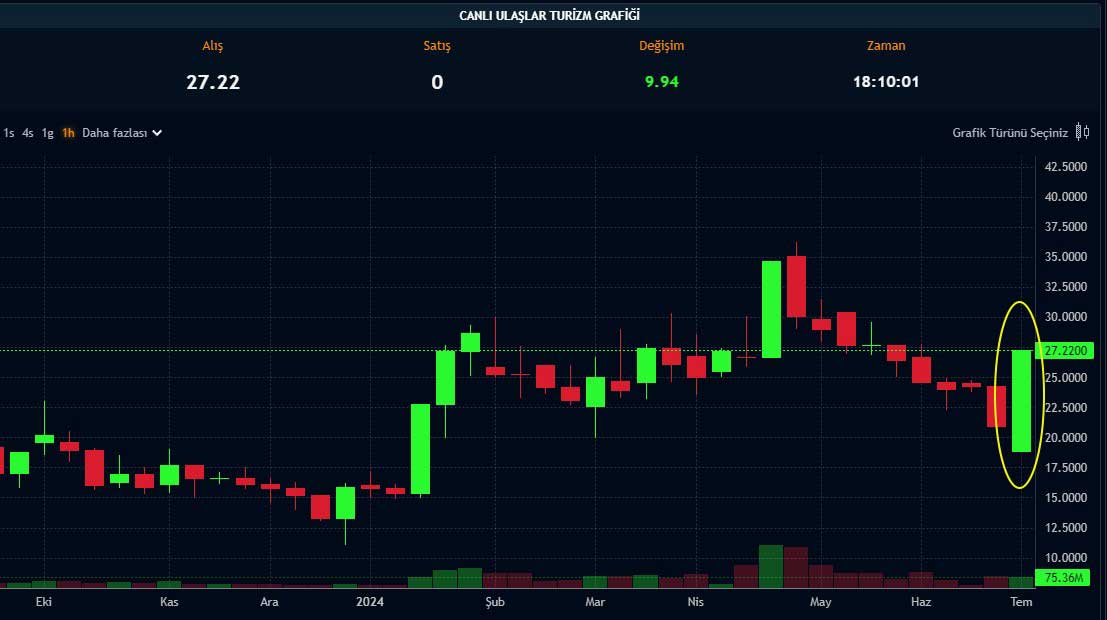Click the Haz month label
1107x620 pixels.
coord(921,602)
